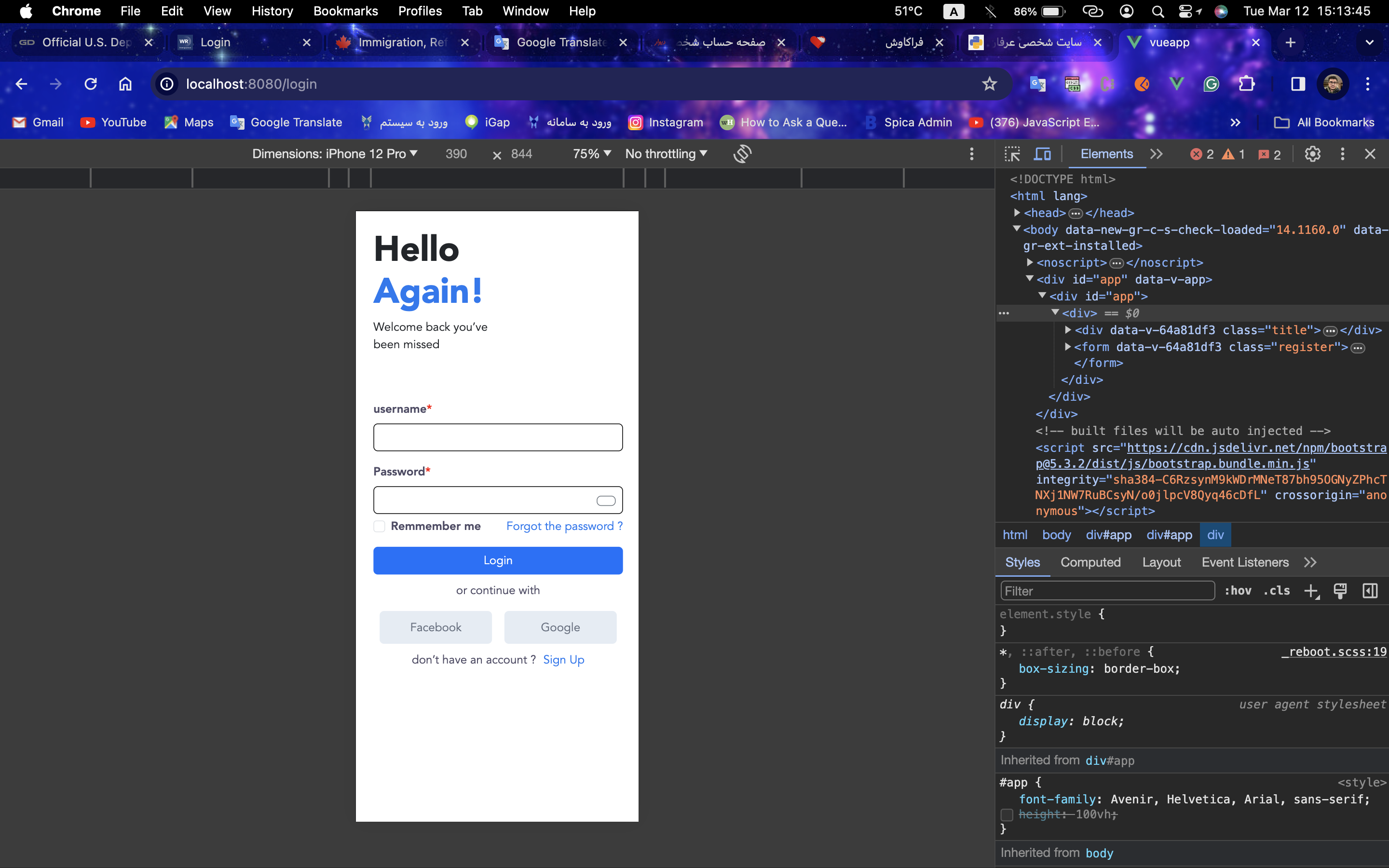
Task: Open the No throttling dropdown
Action: click(x=666, y=154)
